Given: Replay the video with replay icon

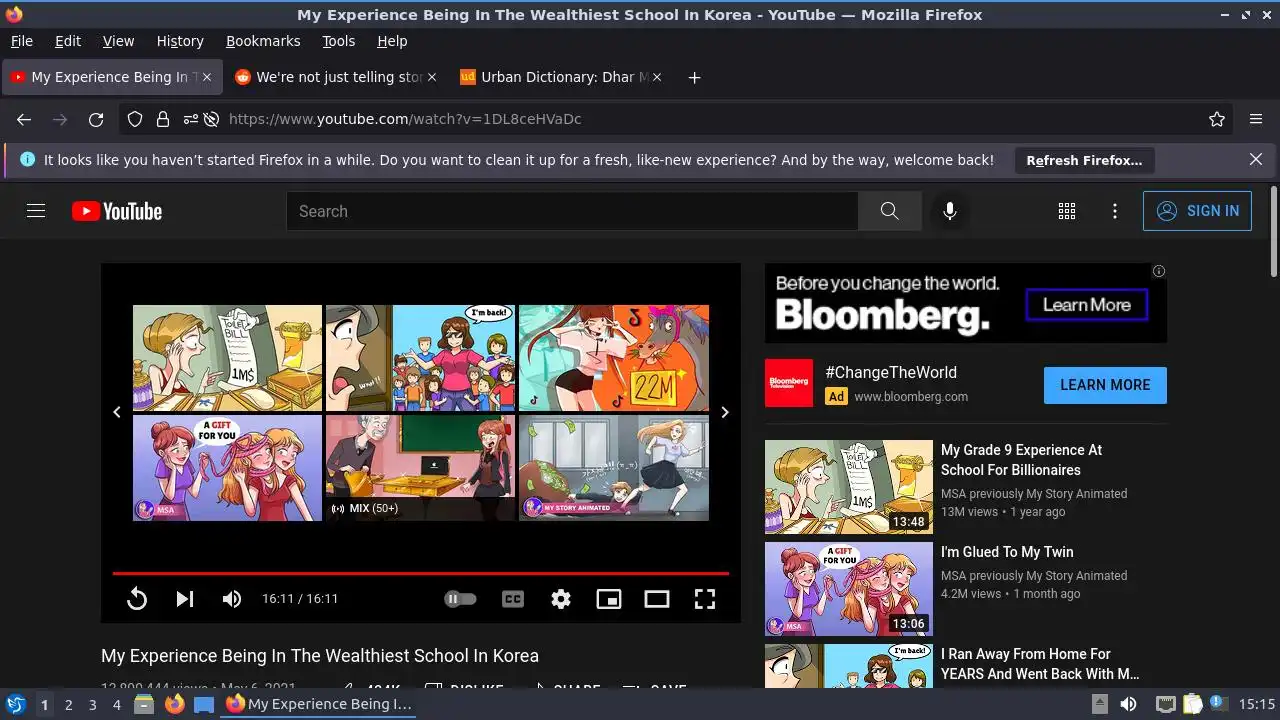Looking at the screenshot, I should [137, 599].
